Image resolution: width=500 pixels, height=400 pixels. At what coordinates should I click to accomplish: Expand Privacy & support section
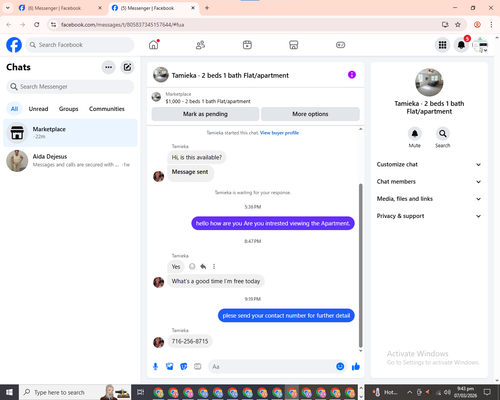tap(429, 216)
